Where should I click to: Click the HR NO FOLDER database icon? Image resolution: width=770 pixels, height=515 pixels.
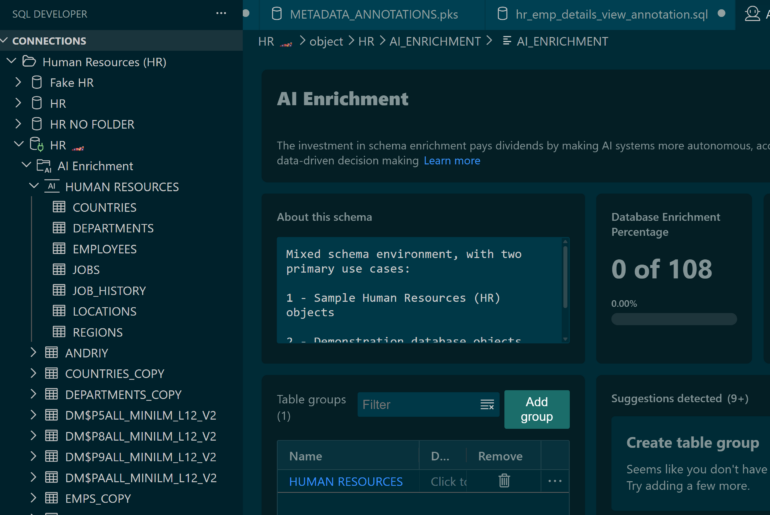[x=37, y=124]
